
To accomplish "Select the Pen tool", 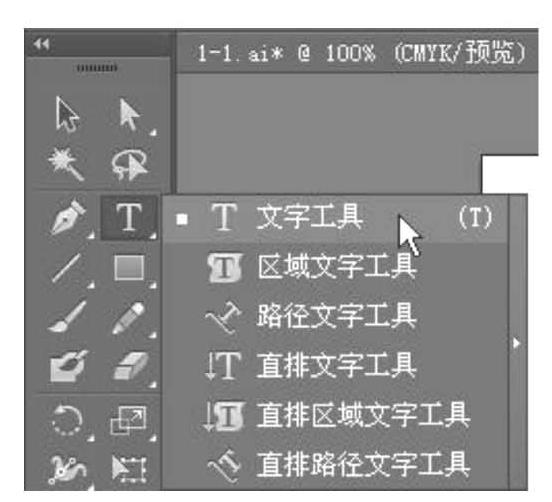I will tap(68, 217).
